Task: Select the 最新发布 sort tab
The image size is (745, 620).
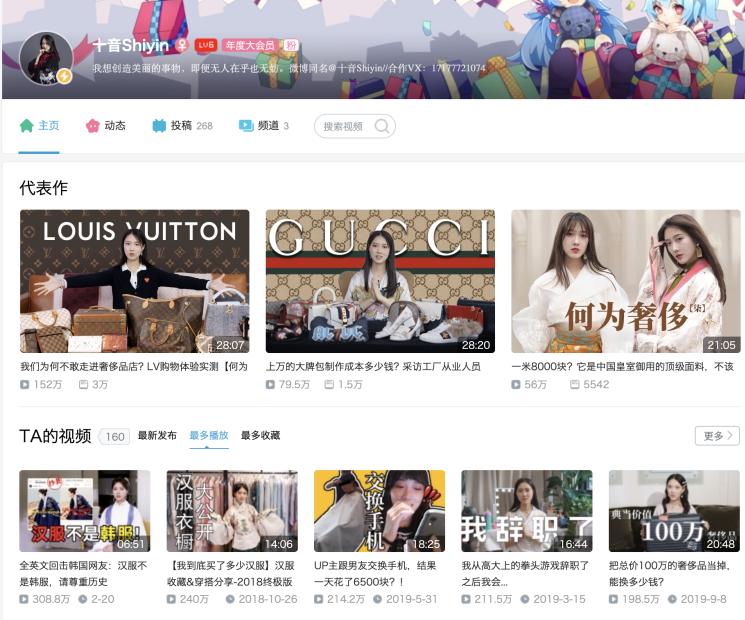Action: pyautogui.click(x=157, y=435)
